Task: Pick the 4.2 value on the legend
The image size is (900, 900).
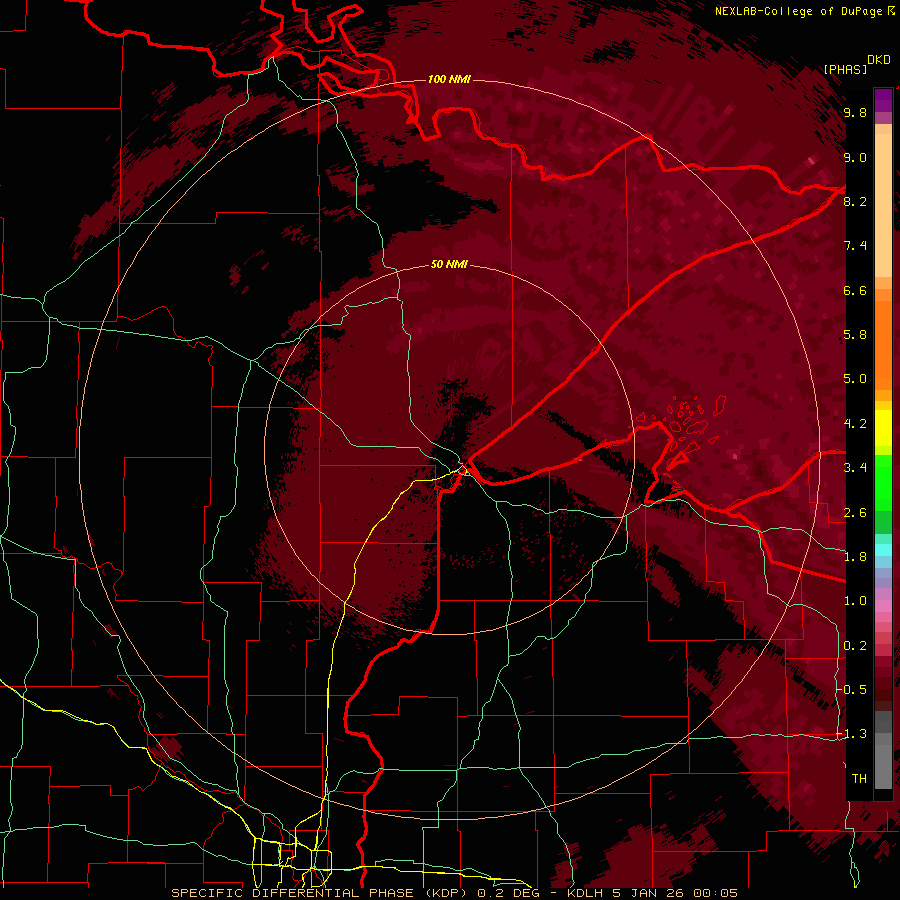Action: 855,424
